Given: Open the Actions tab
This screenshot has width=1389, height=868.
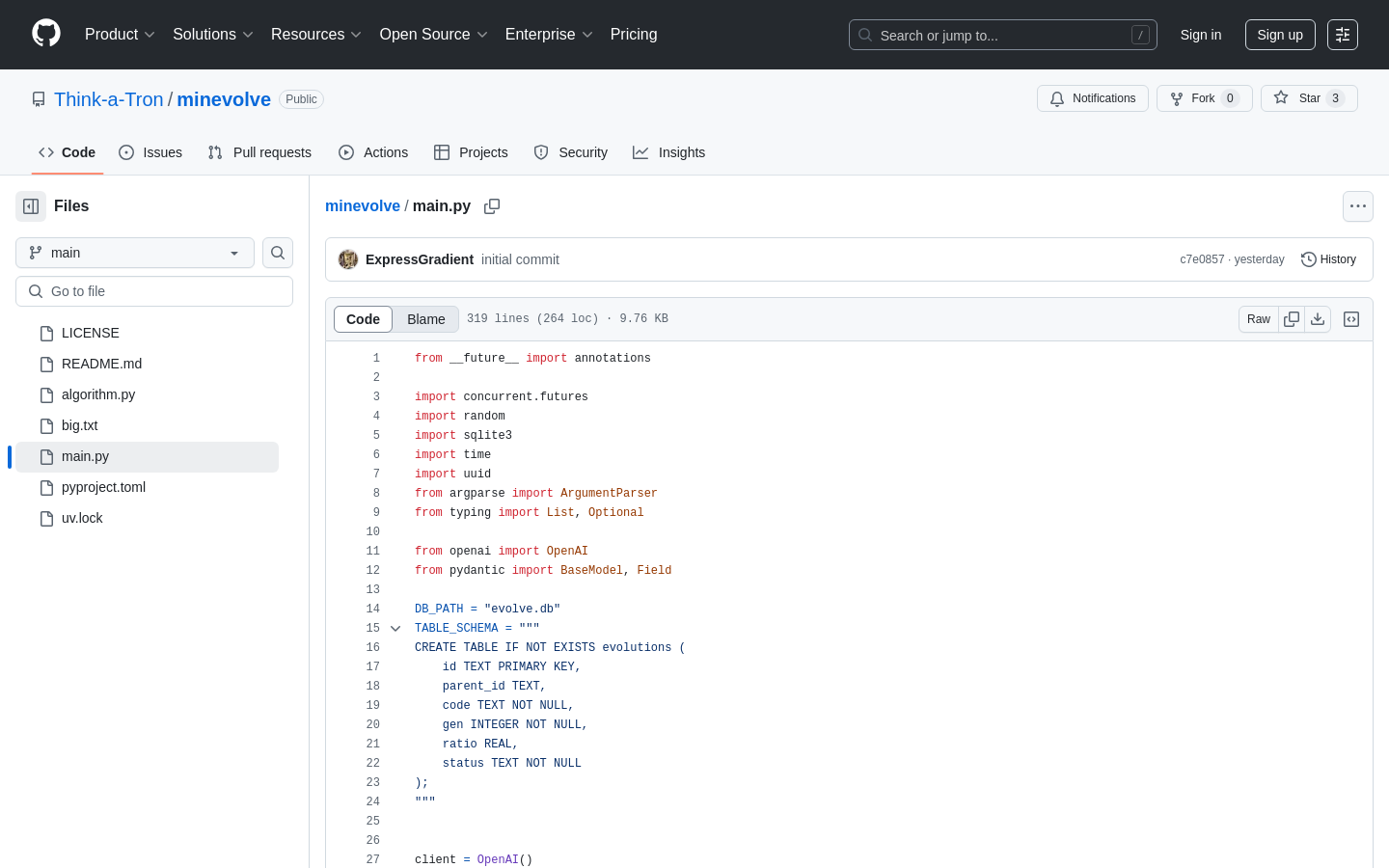Looking at the screenshot, I should (373, 152).
